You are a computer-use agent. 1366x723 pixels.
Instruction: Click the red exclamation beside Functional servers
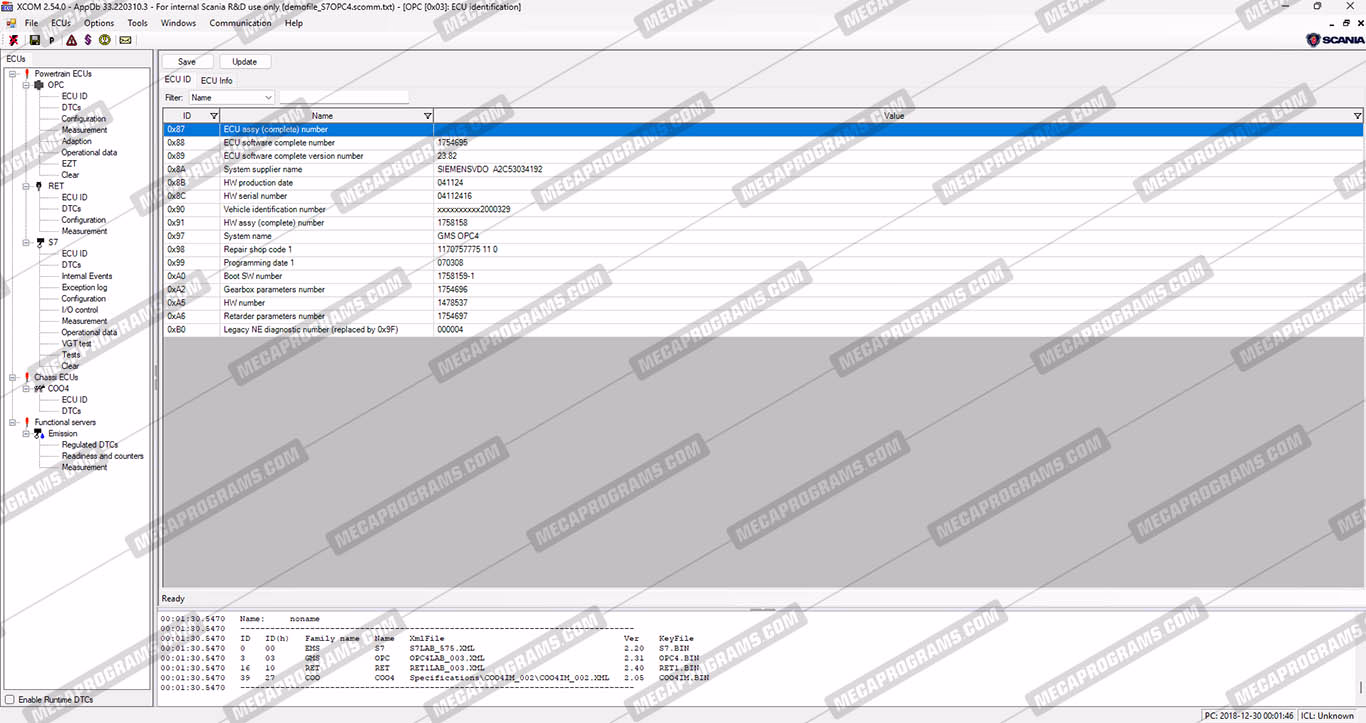pyautogui.click(x=27, y=422)
